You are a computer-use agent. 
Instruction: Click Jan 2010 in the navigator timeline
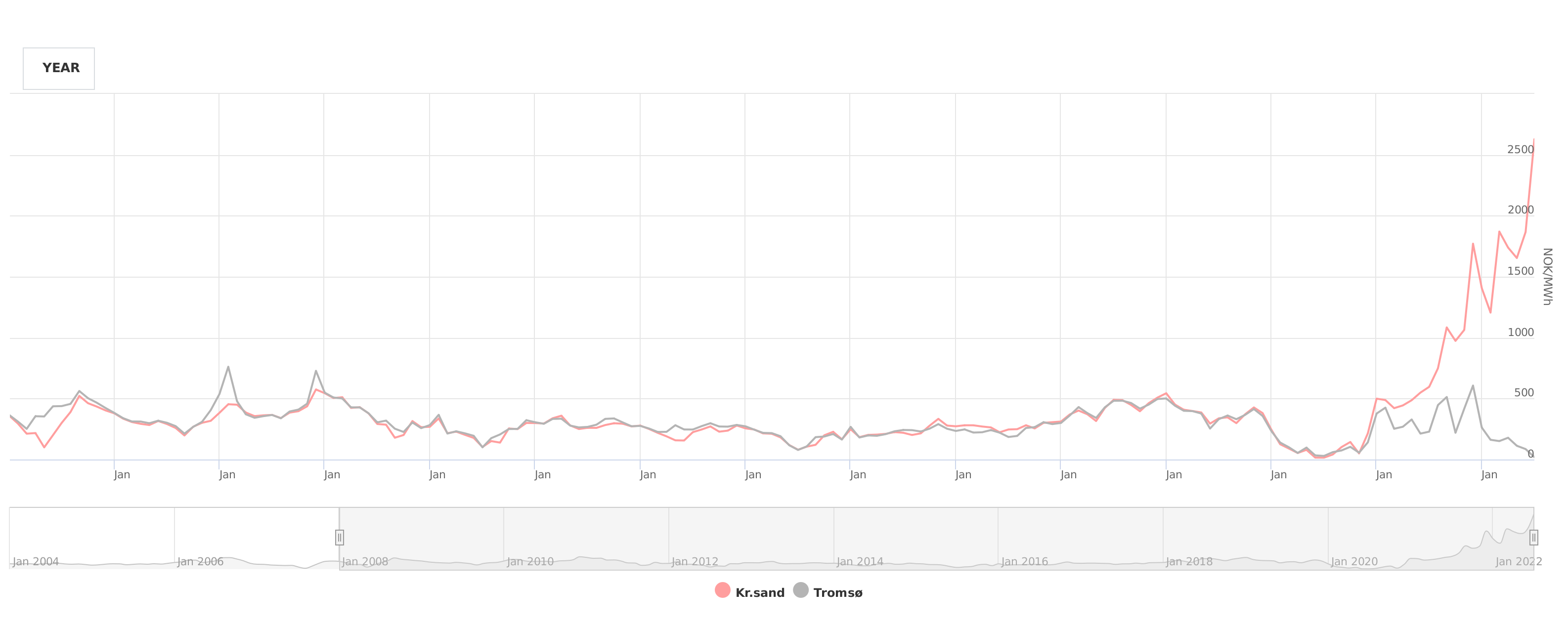[x=530, y=562]
